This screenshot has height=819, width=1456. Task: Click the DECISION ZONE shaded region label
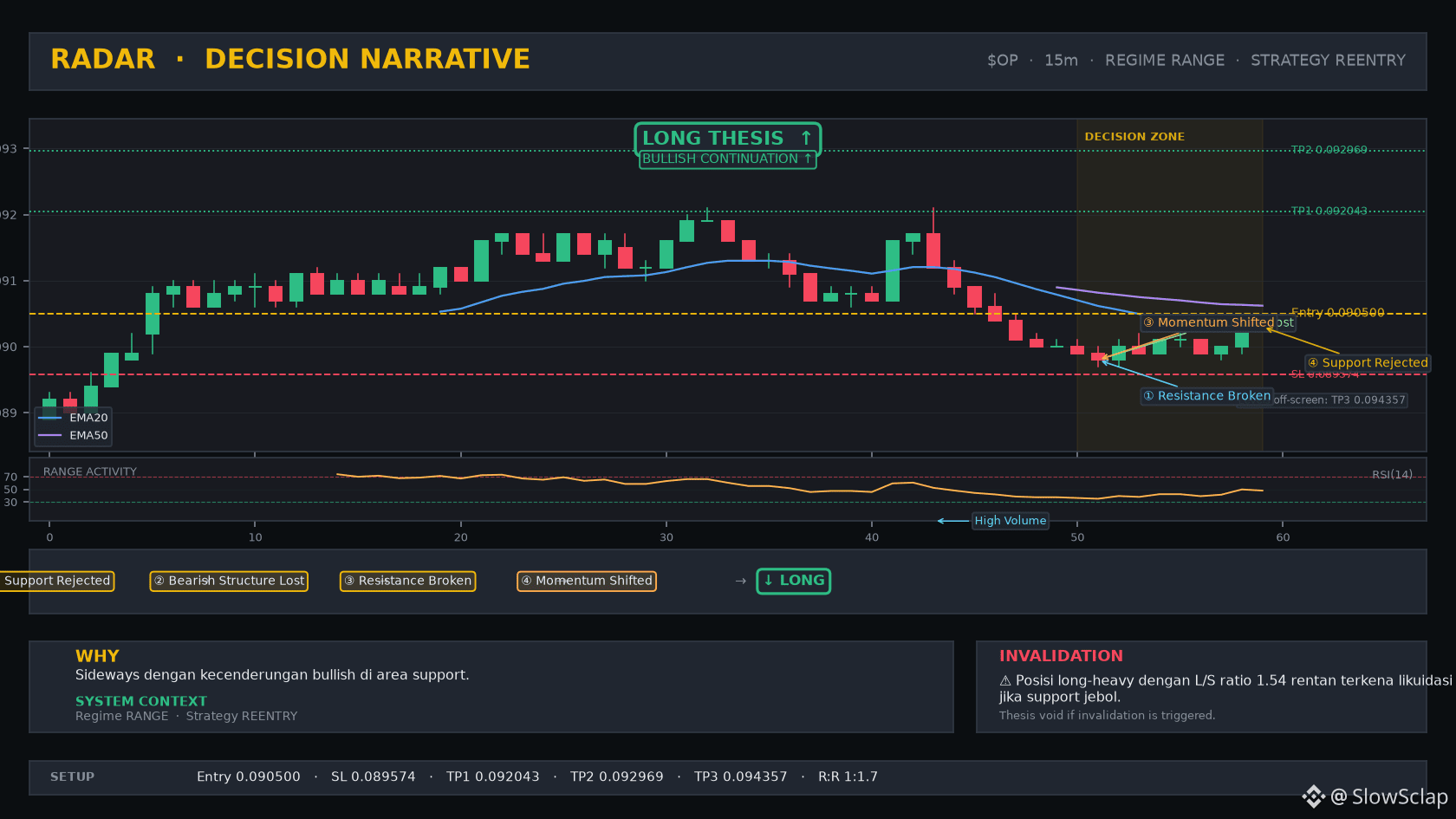1134,137
